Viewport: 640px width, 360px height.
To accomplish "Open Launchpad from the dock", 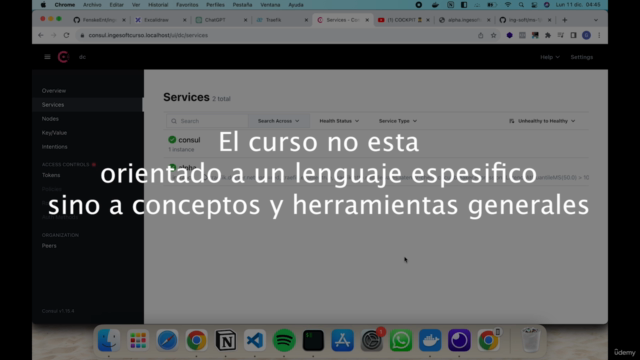I will [x=138, y=340].
